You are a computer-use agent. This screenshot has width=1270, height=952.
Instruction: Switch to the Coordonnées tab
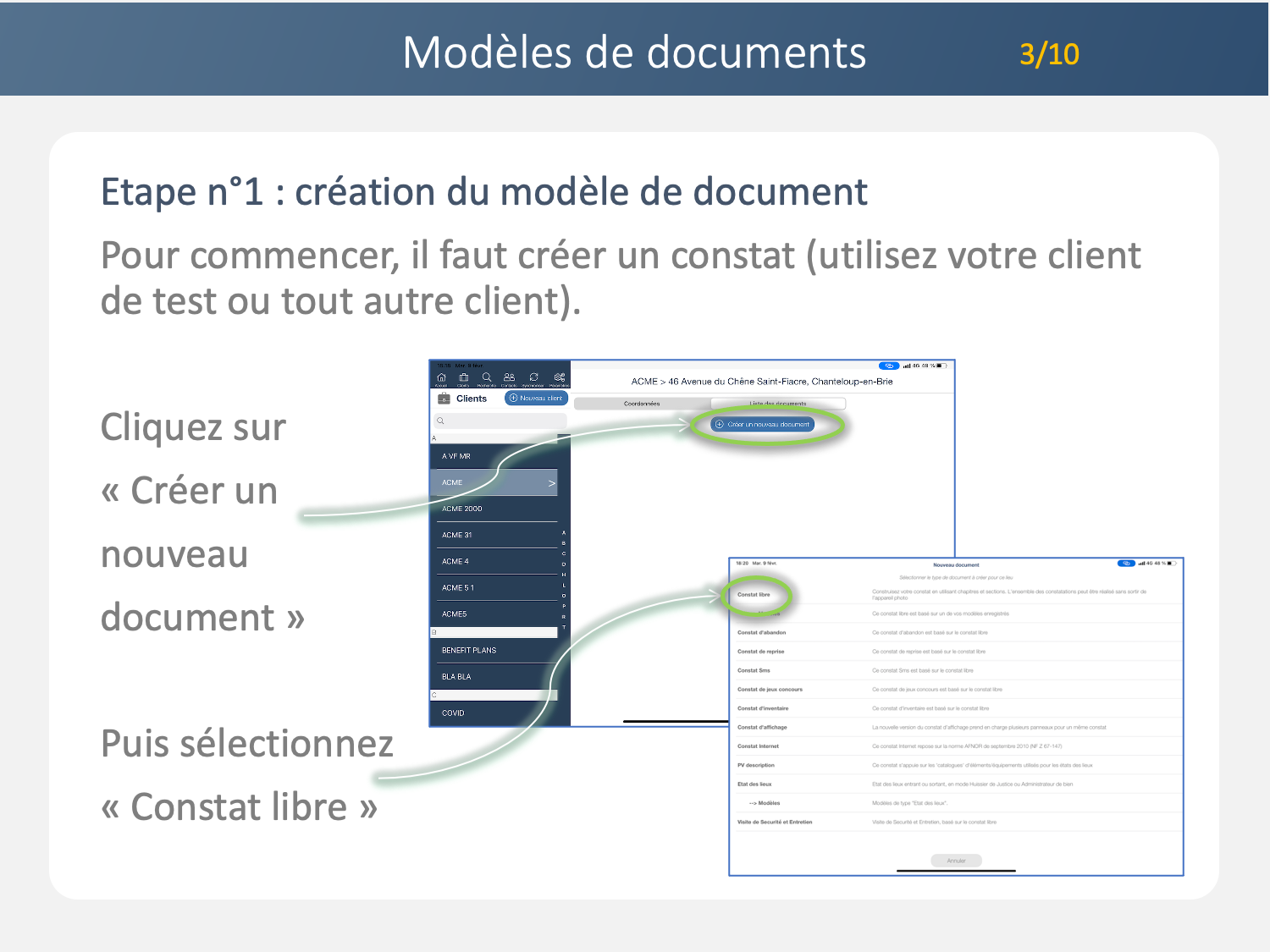[642, 404]
